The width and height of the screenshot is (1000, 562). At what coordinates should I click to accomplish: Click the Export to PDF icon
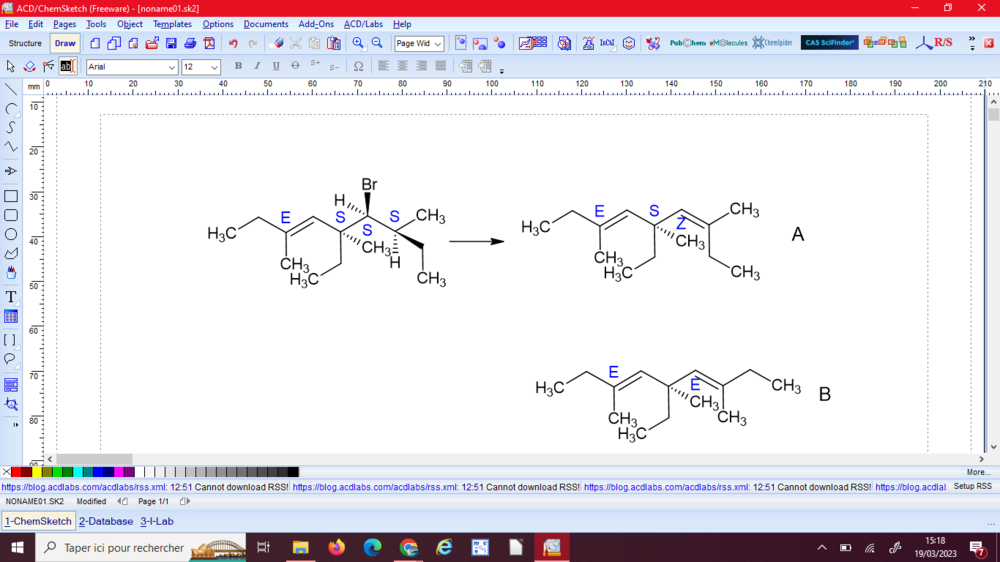pyautogui.click(x=209, y=43)
